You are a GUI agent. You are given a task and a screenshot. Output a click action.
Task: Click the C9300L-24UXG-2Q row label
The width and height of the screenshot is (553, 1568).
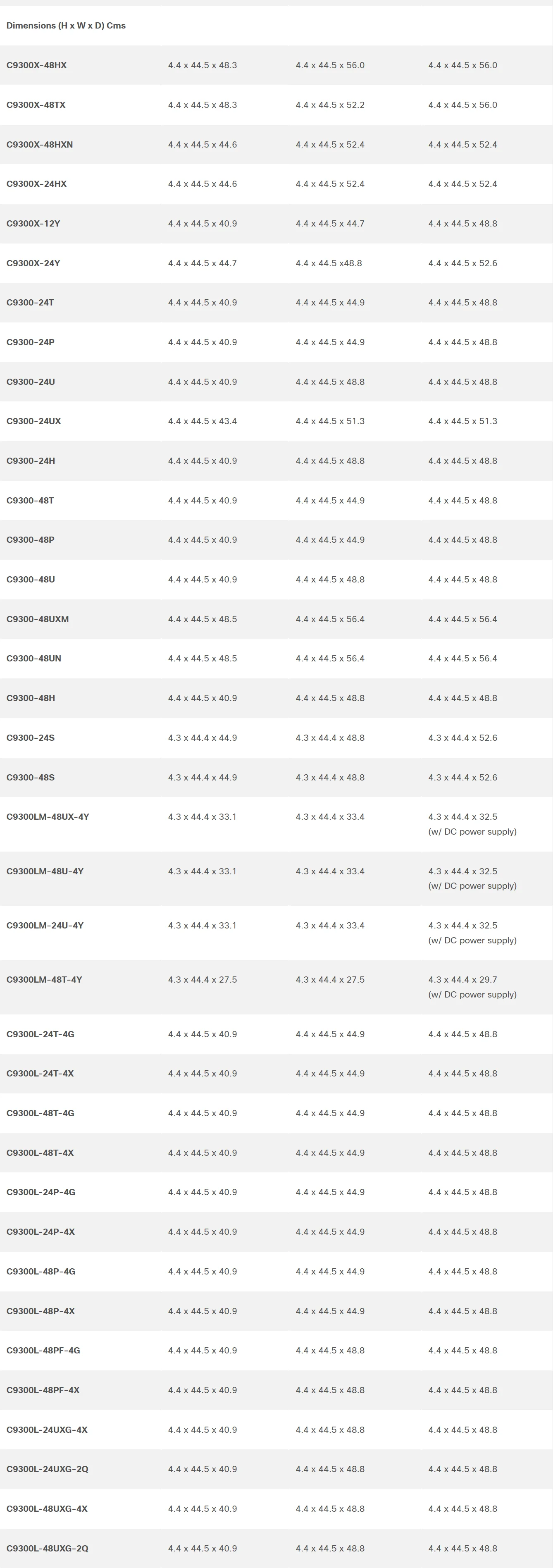48,1469
